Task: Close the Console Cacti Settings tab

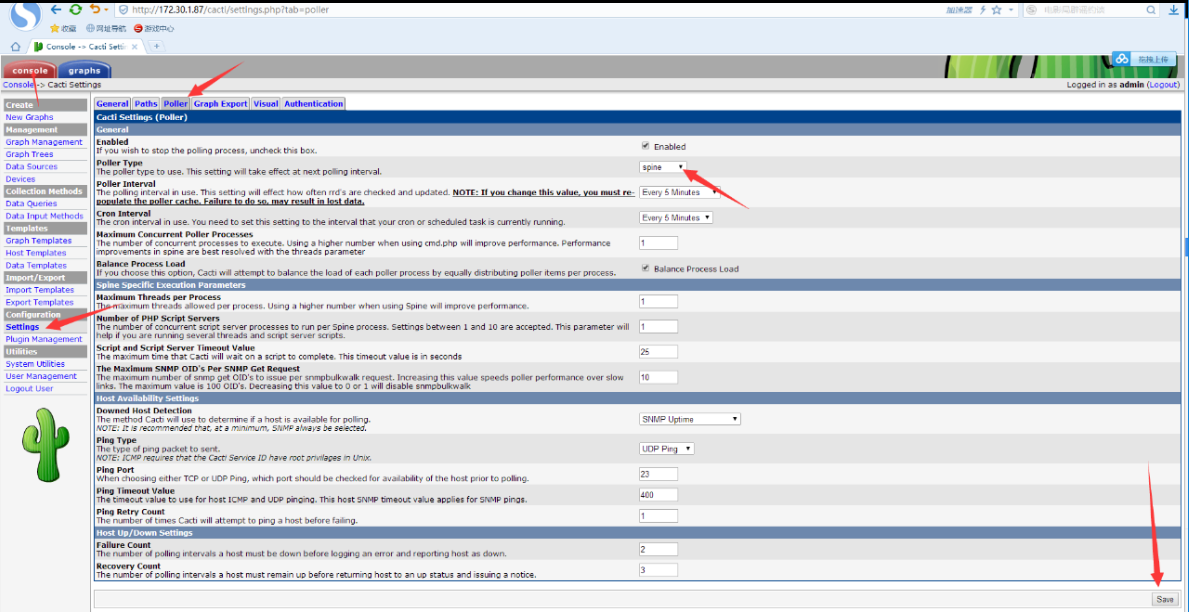Action: (x=135, y=46)
